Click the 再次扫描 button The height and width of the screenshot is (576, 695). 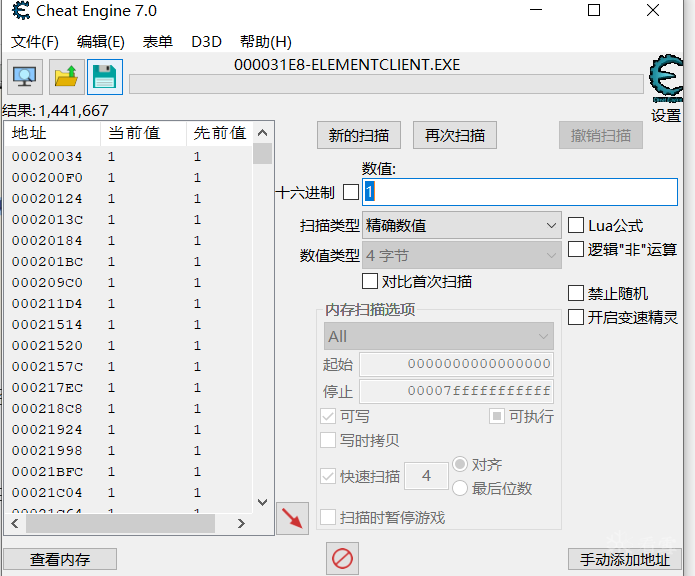point(455,135)
